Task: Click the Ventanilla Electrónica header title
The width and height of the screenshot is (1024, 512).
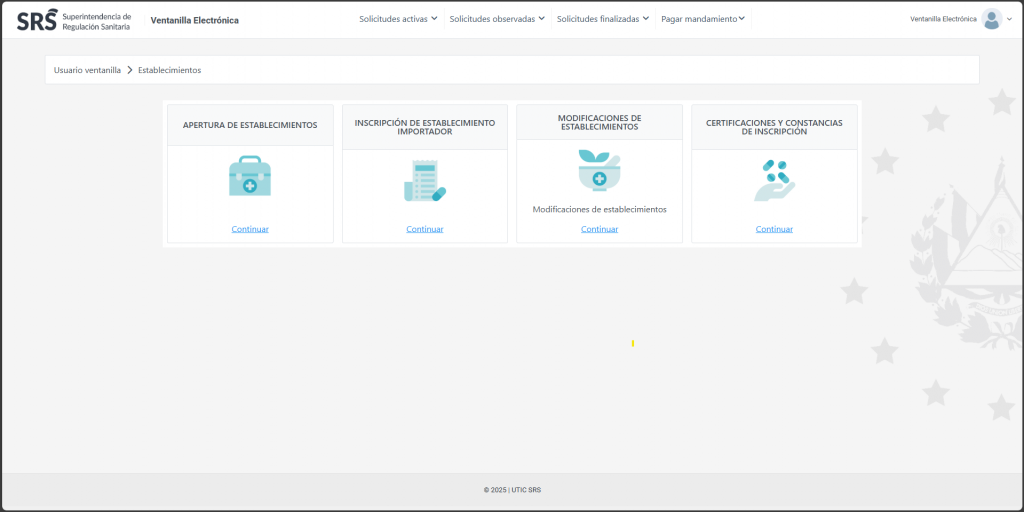Action: click(194, 20)
